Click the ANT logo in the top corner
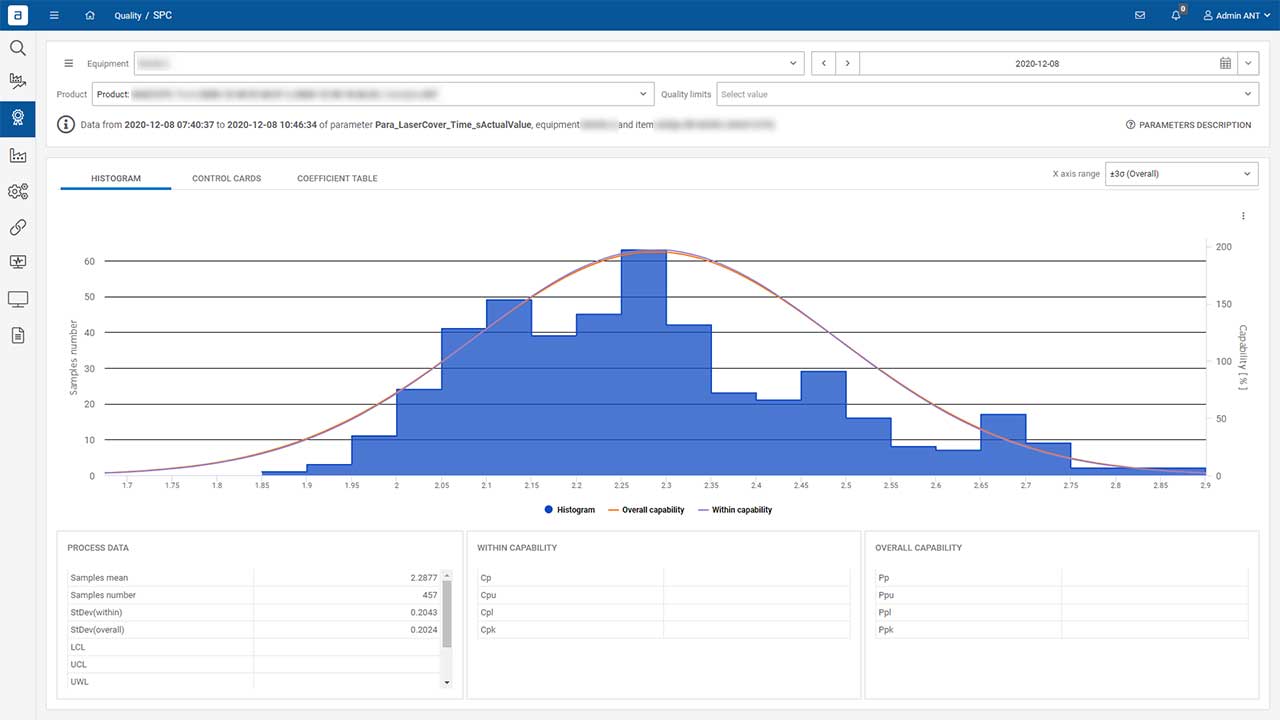Screen dimensions: 1280x720 (x=17, y=15)
